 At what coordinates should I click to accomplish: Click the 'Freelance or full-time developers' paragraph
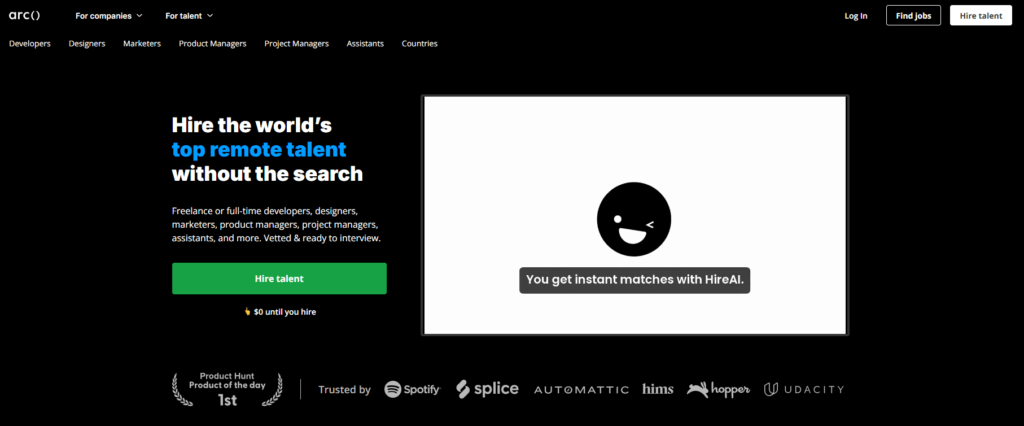pos(276,225)
